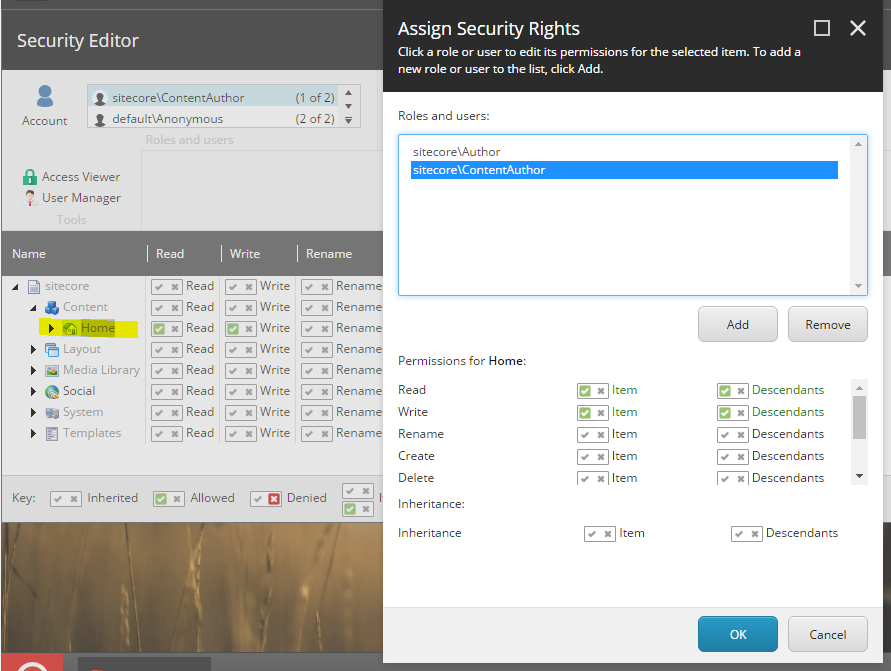Click the Layout item icon

[x=52, y=349]
